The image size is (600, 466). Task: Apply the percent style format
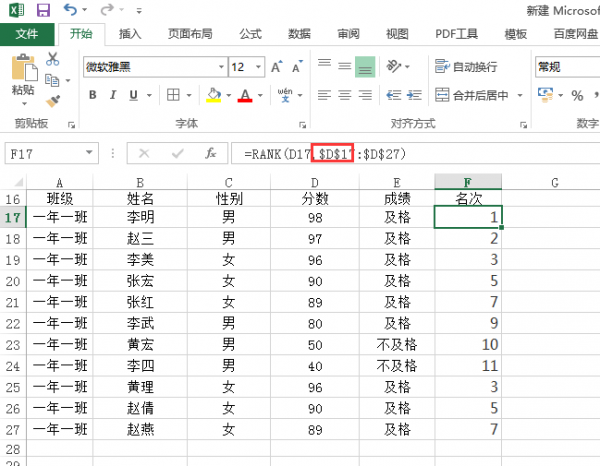(577, 95)
